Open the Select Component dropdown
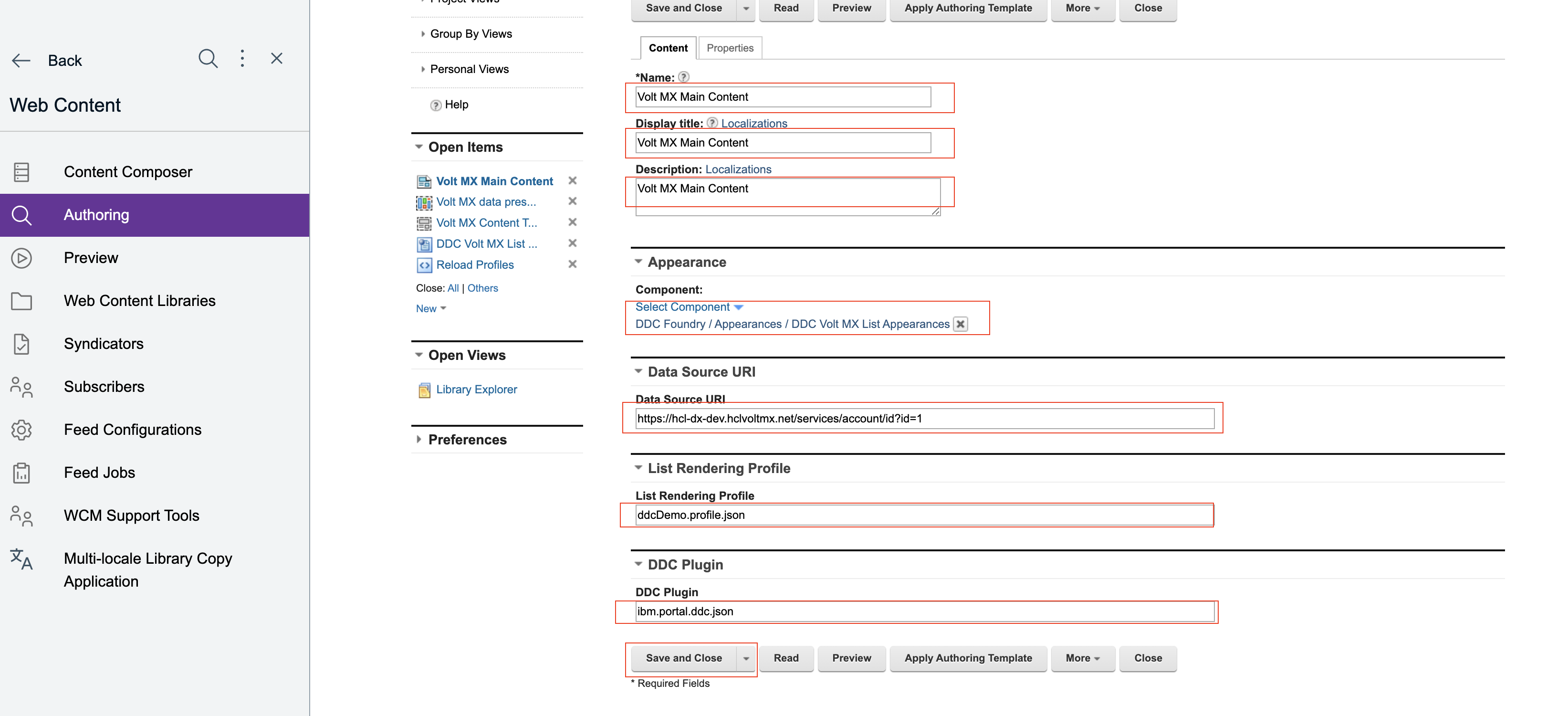The height and width of the screenshot is (716, 1568). point(689,307)
